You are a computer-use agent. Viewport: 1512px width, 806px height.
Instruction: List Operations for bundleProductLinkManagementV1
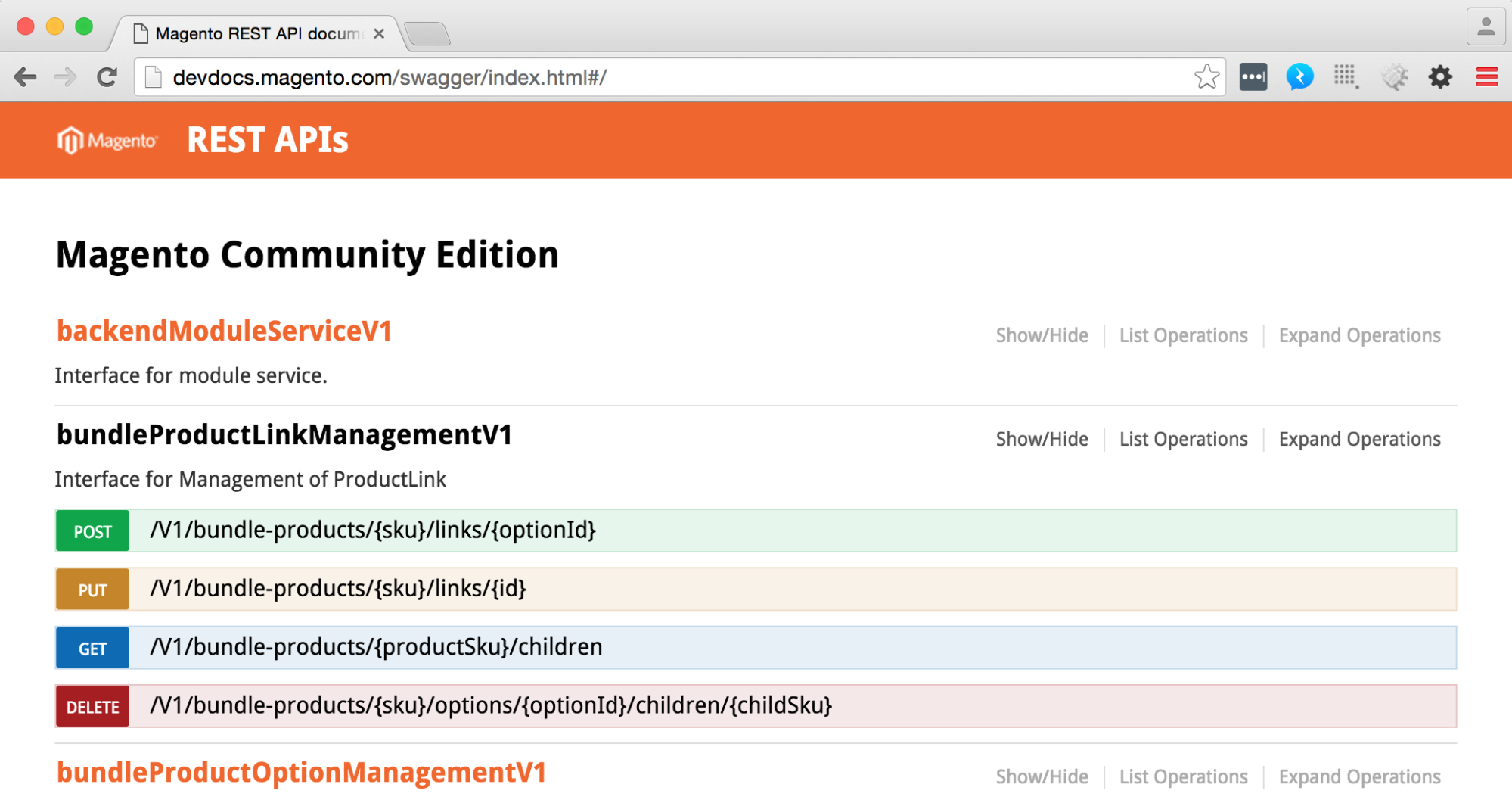1183,439
